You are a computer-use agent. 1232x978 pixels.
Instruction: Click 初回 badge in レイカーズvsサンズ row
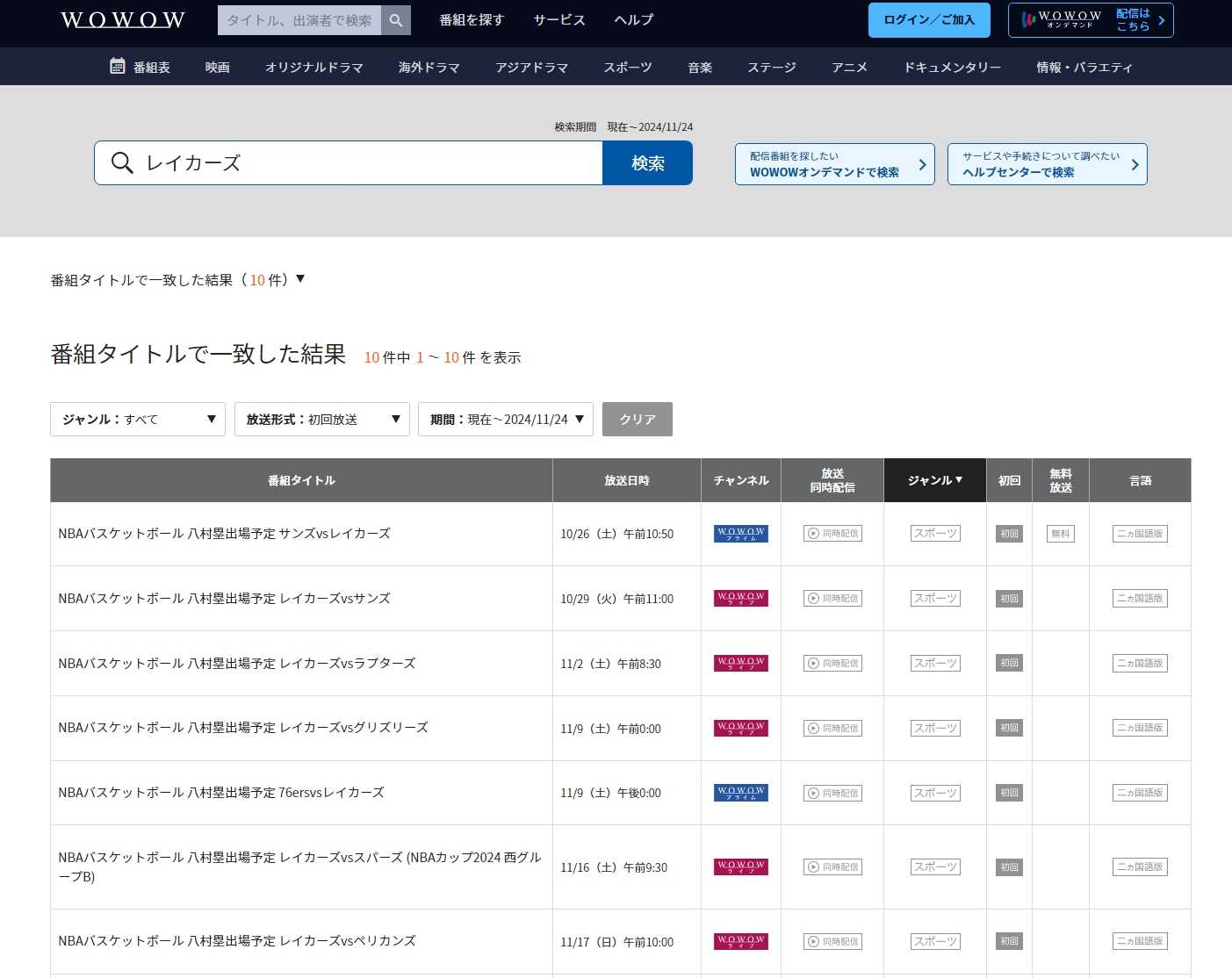1010,599
